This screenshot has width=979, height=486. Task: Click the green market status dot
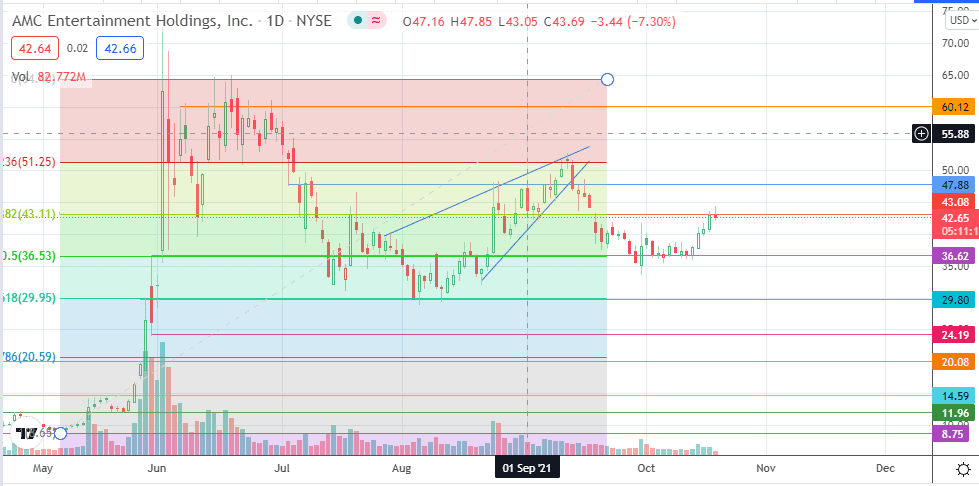tap(358, 21)
